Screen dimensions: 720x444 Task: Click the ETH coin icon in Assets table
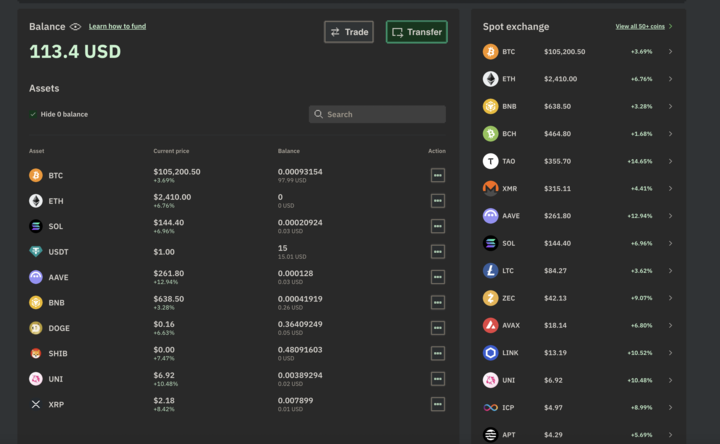click(36, 201)
